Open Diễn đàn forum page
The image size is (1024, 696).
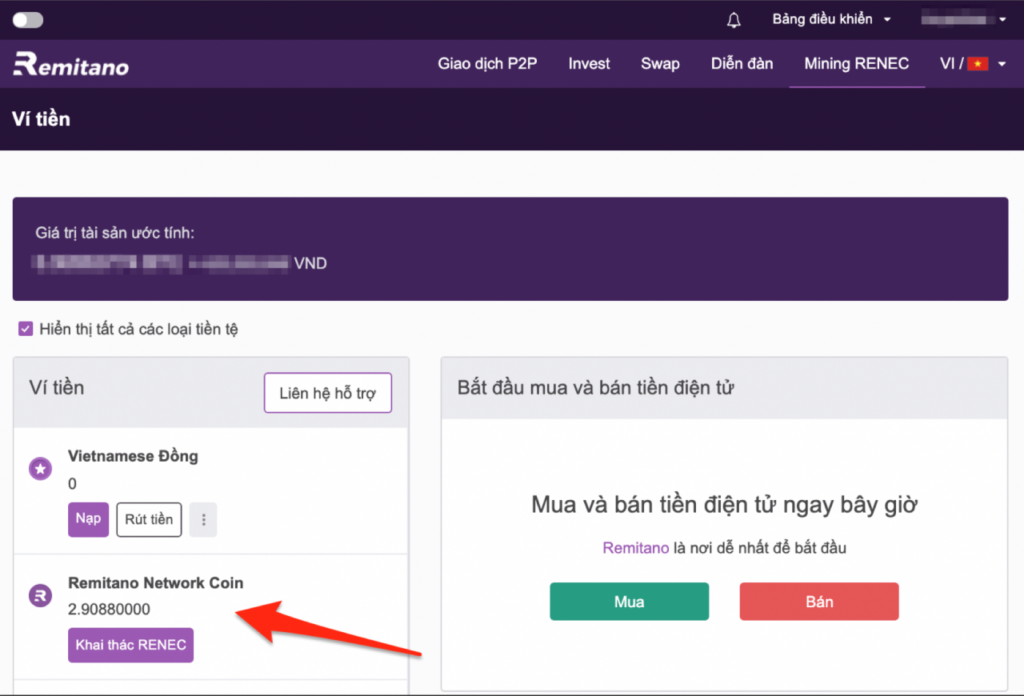742,64
